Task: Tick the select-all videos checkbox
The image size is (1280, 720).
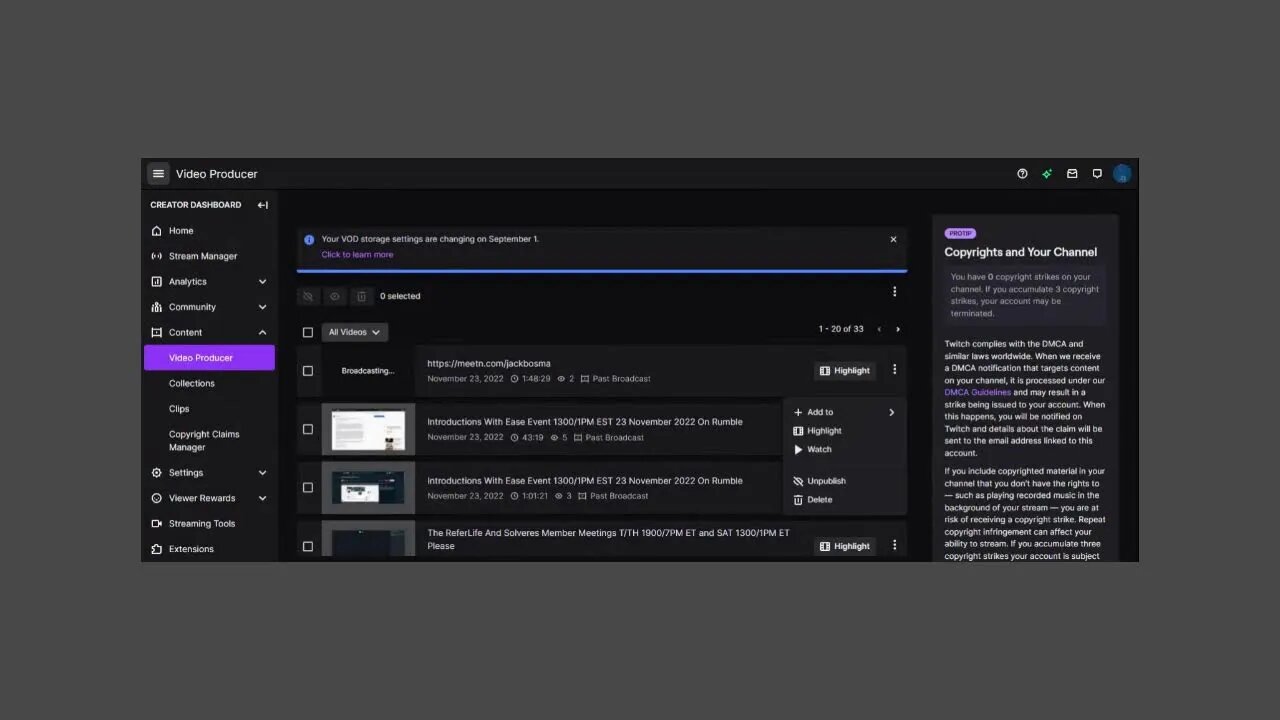Action: tap(308, 333)
